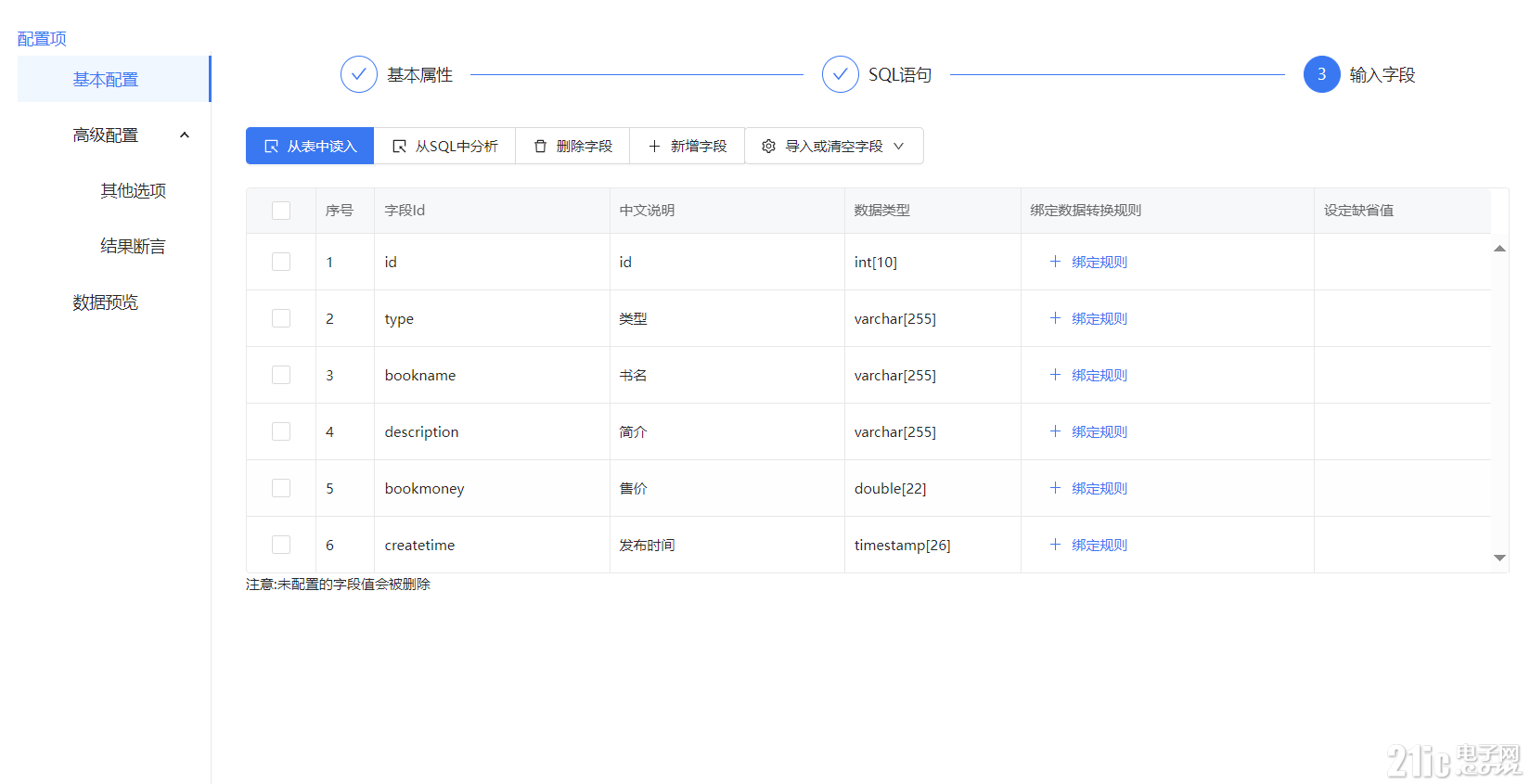
Task: Select 基本配置 in the sidebar
Action: (x=114, y=79)
